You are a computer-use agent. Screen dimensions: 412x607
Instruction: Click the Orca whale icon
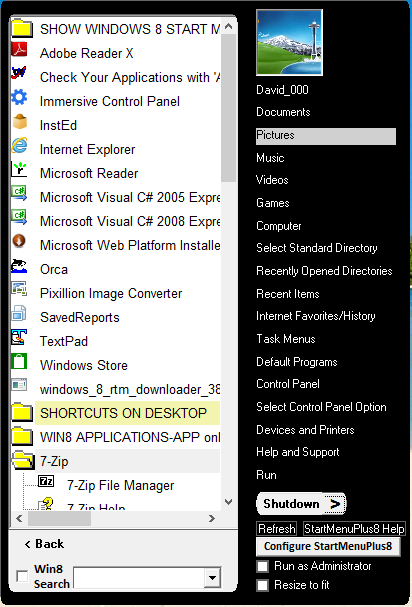pos(19,266)
